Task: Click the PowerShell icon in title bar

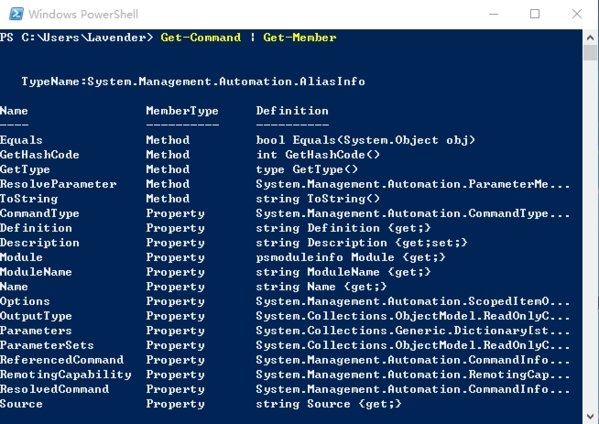Action: [16, 14]
